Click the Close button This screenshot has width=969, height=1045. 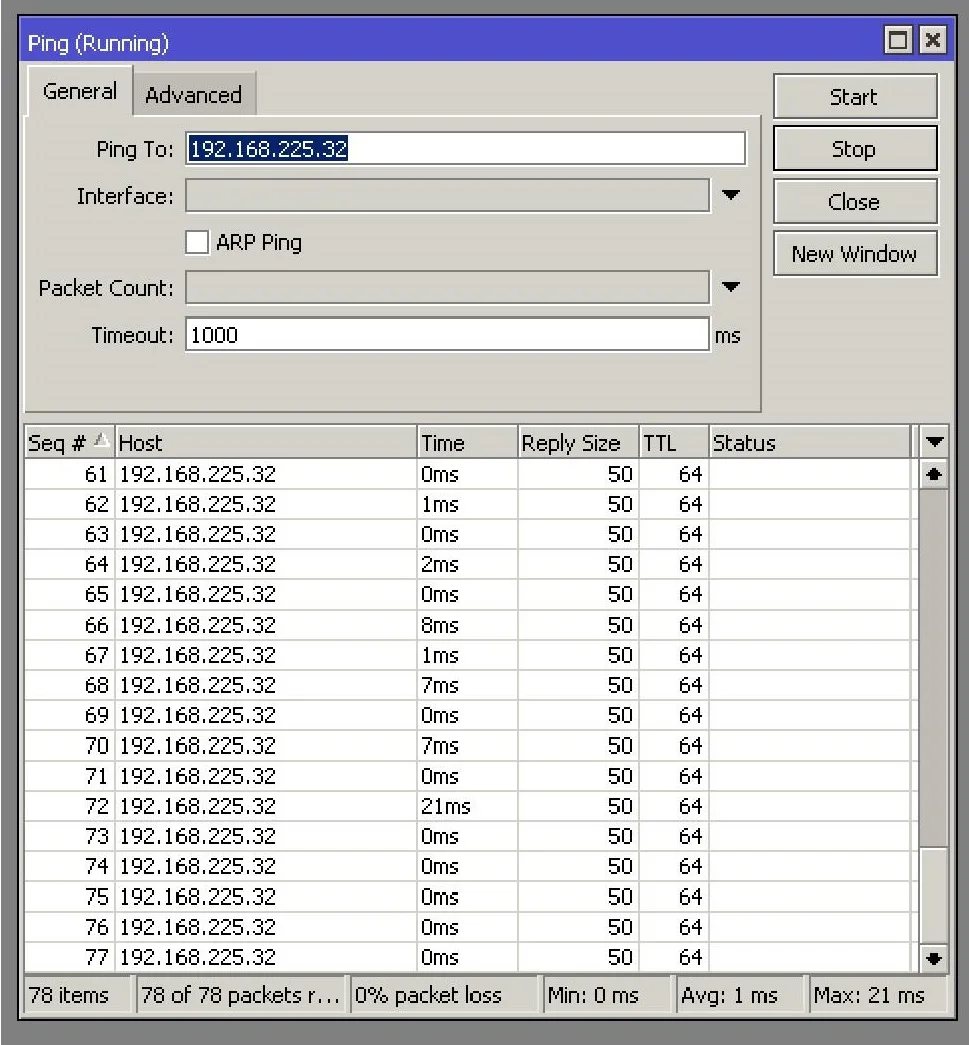(x=854, y=202)
